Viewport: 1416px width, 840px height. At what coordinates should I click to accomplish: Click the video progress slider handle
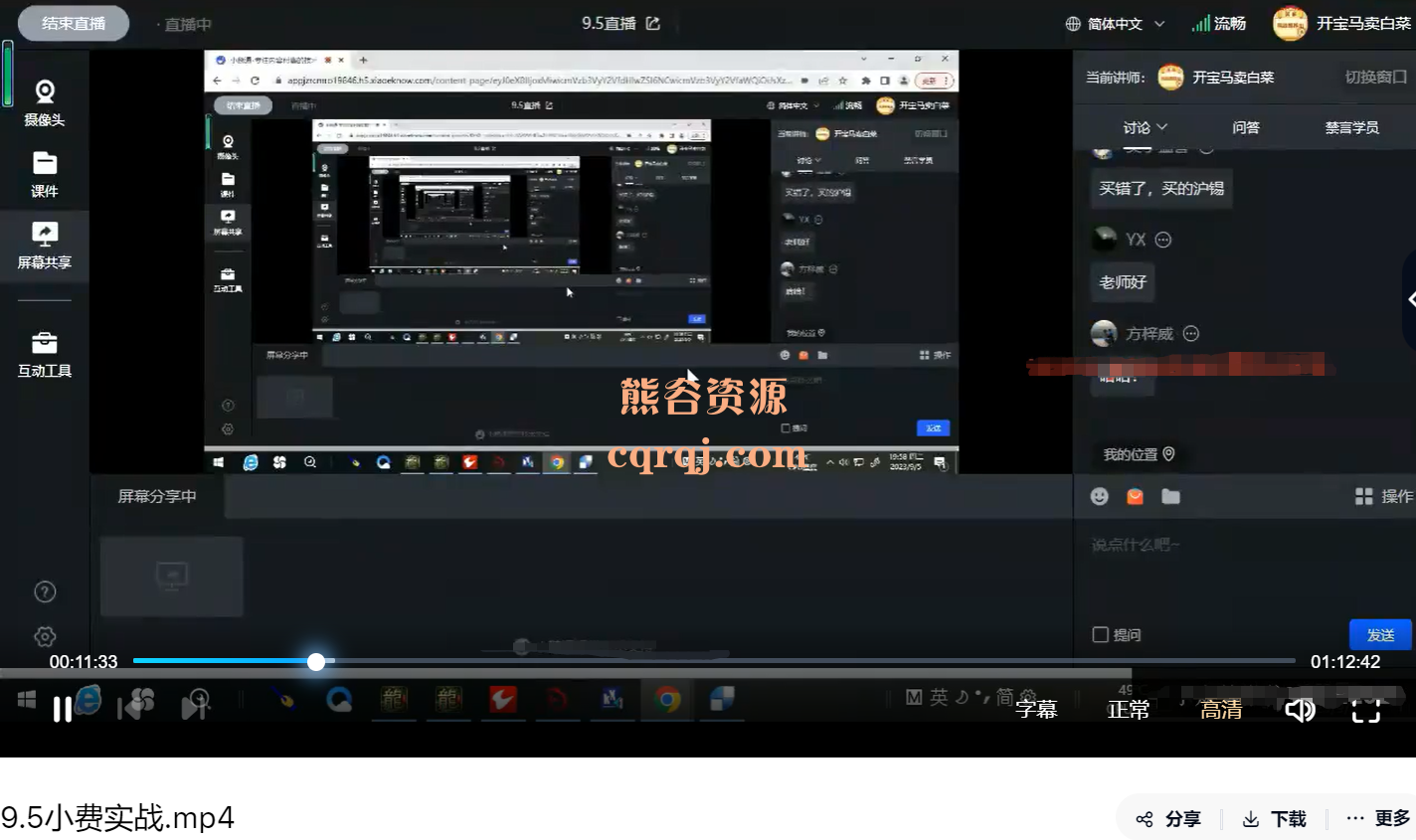click(316, 661)
